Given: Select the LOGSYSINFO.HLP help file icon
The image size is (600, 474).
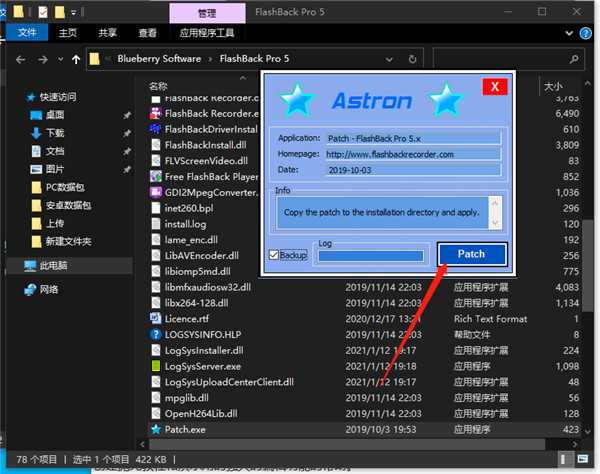Looking at the screenshot, I should click(155, 334).
